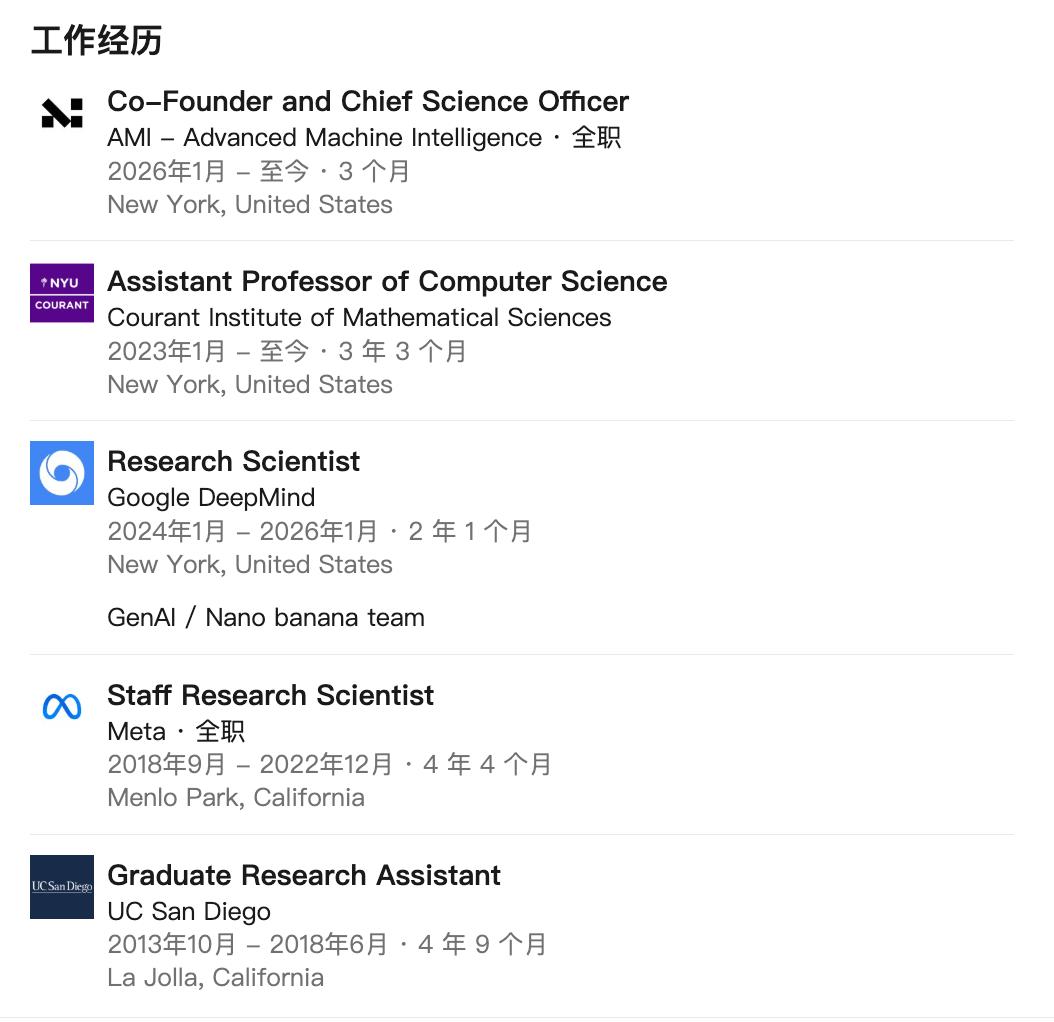Click the UC San Diego school name

point(189,911)
